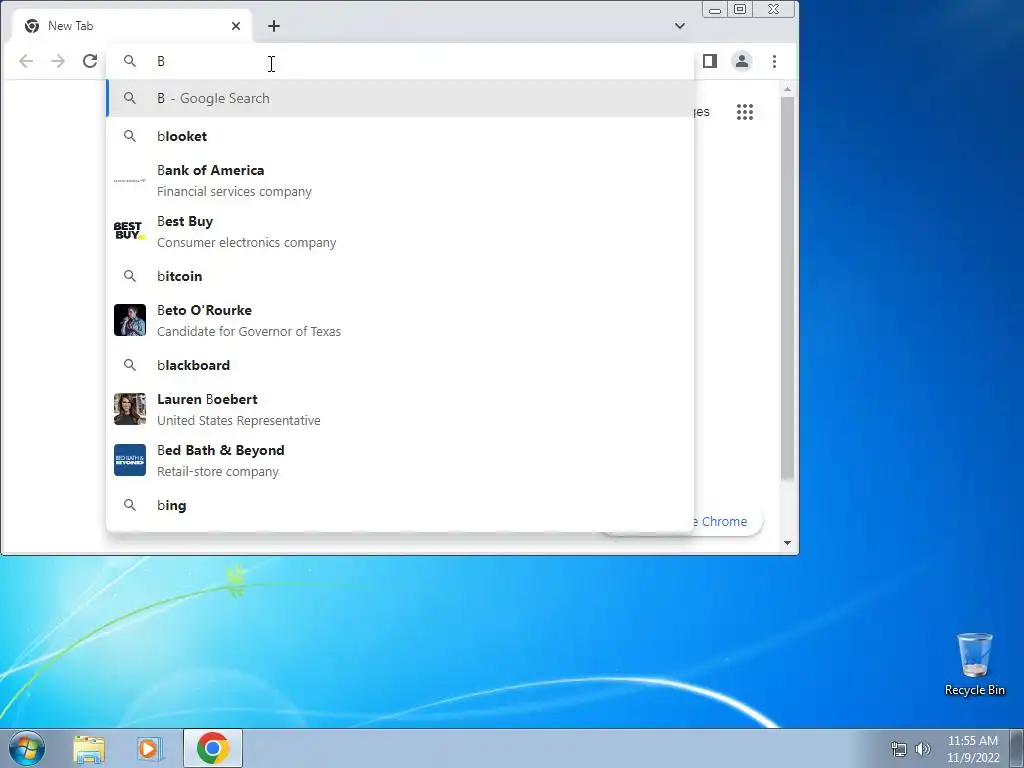Click the vertical scrollbar thumb
The width and height of the screenshot is (1024, 768).
click(788, 289)
